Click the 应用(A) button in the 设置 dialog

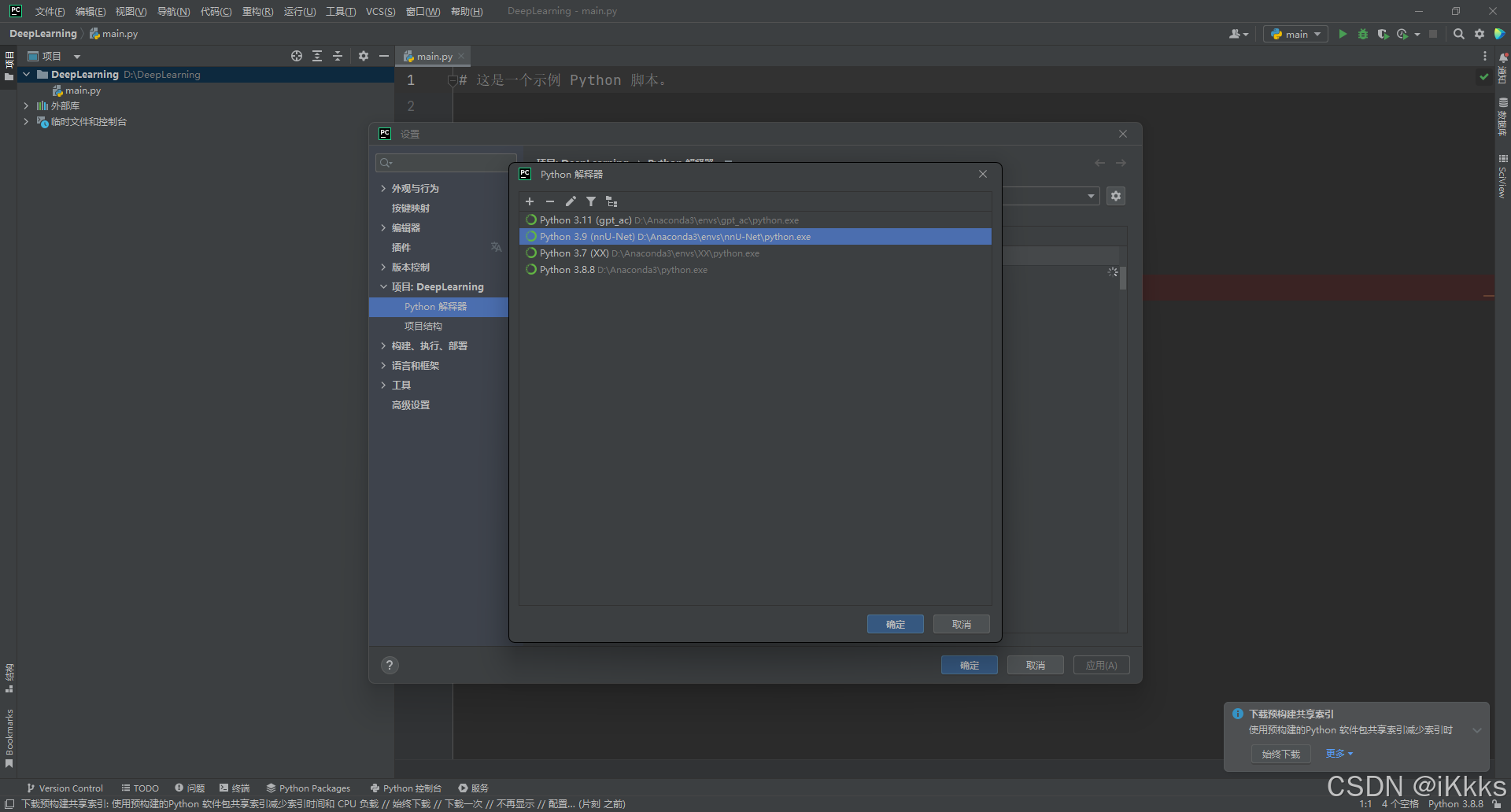[x=1102, y=665]
